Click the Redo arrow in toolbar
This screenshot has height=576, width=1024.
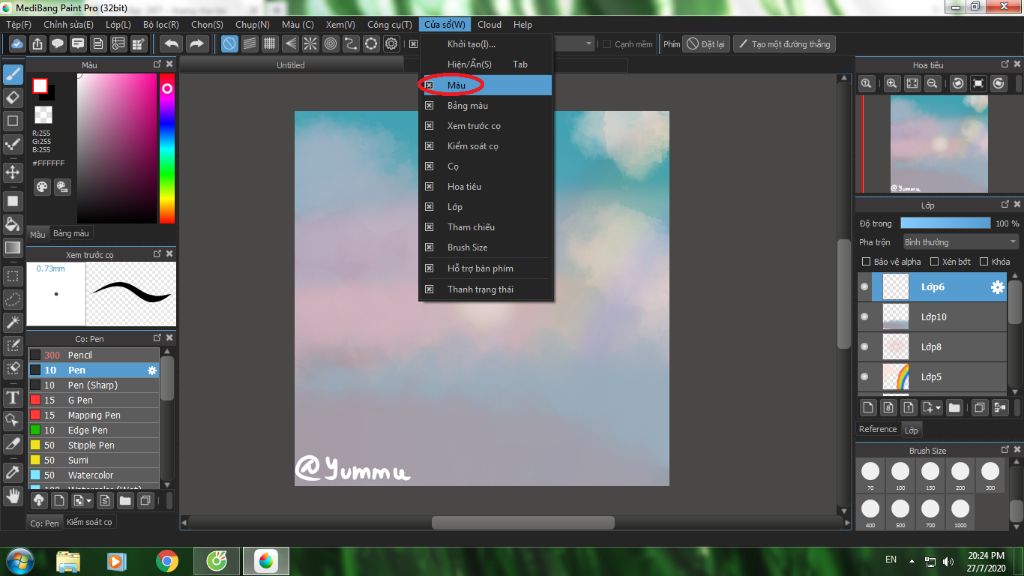point(196,44)
